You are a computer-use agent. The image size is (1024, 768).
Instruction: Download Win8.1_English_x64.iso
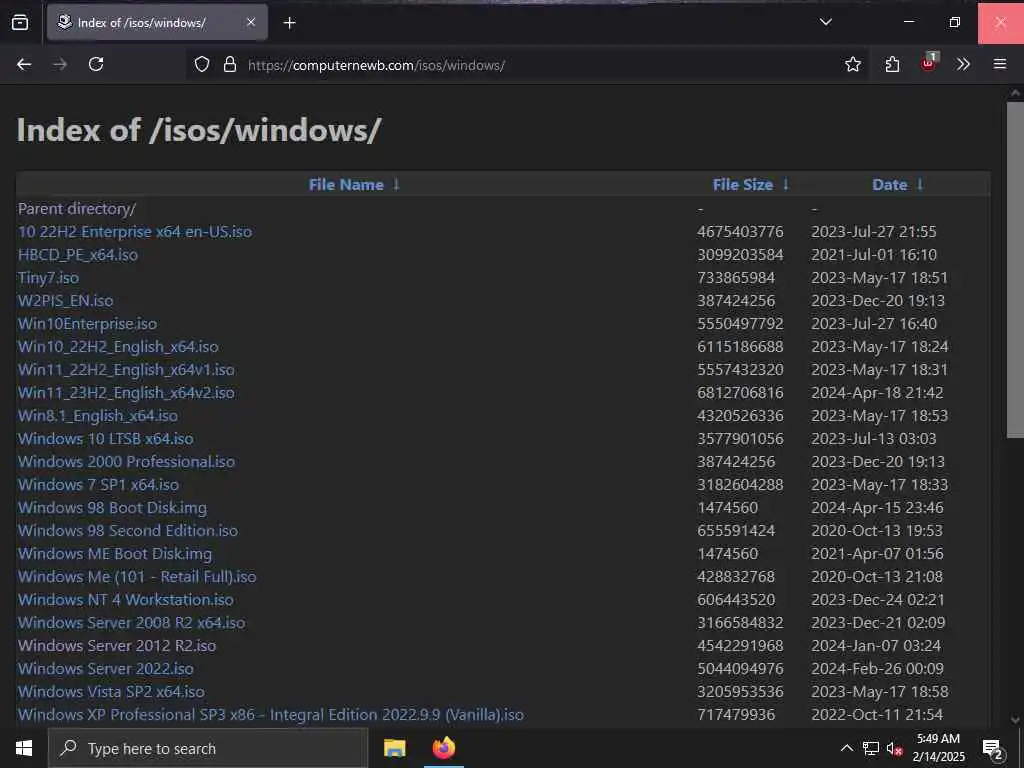98,415
